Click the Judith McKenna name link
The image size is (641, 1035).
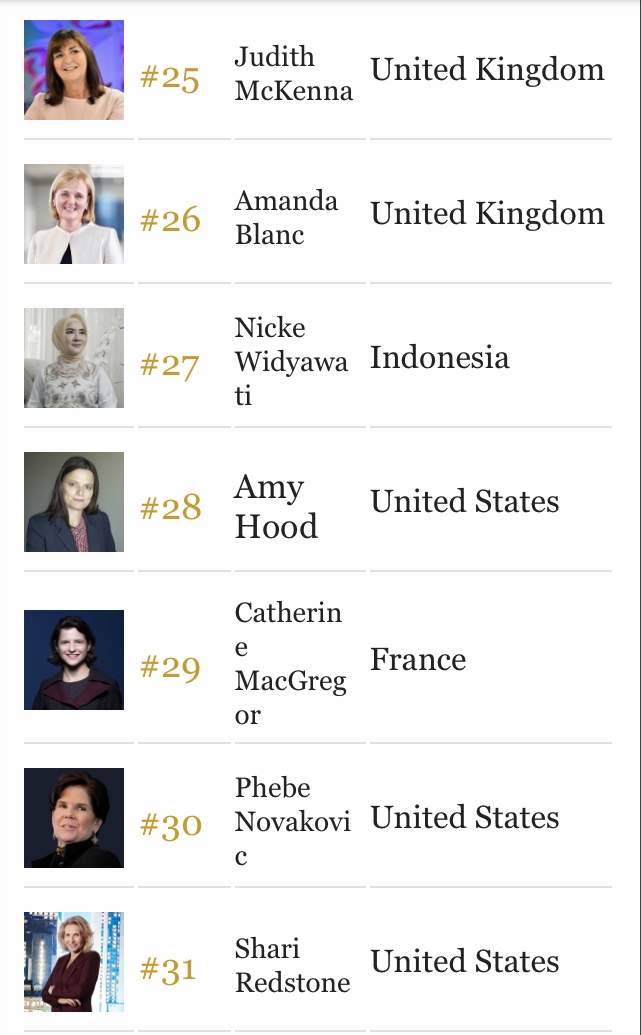pyautogui.click(x=294, y=73)
